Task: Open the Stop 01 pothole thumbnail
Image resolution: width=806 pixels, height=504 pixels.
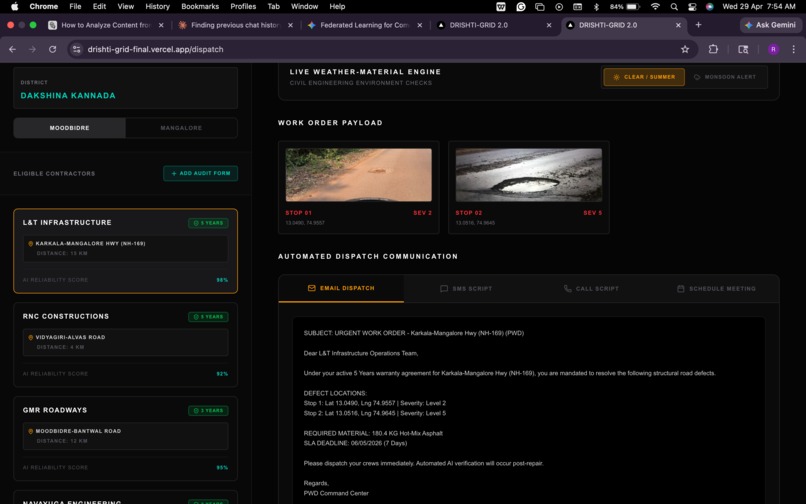Action: click(x=359, y=175)
